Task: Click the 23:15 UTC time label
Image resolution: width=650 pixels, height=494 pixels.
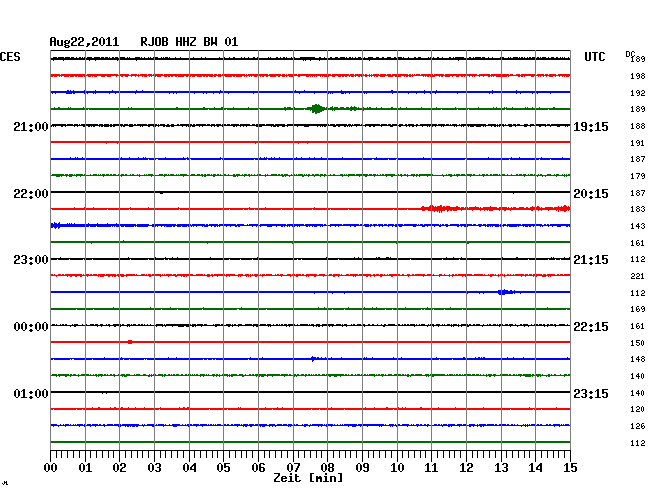Action: [591, 393]
